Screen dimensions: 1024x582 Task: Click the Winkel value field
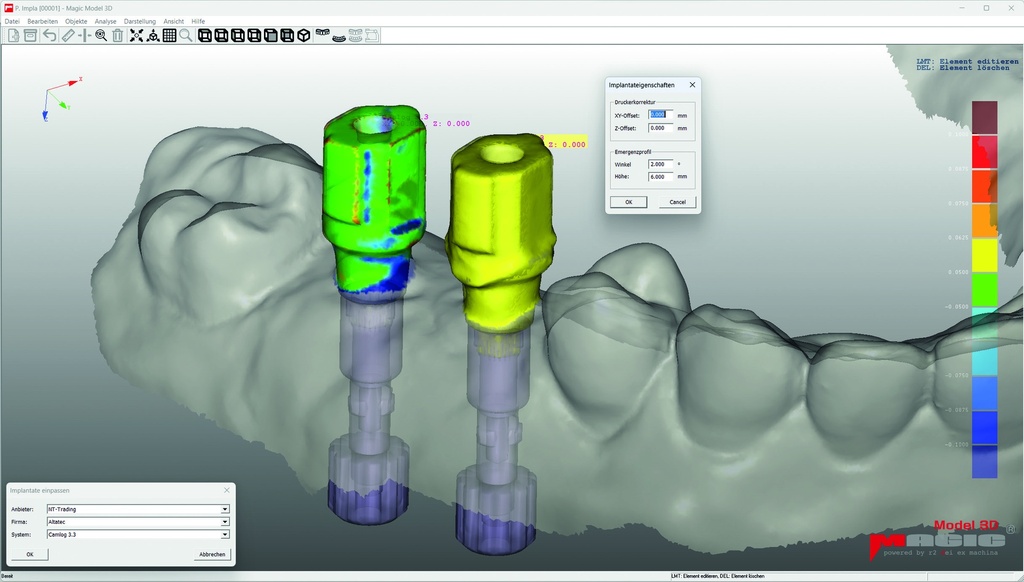[660, 164]
